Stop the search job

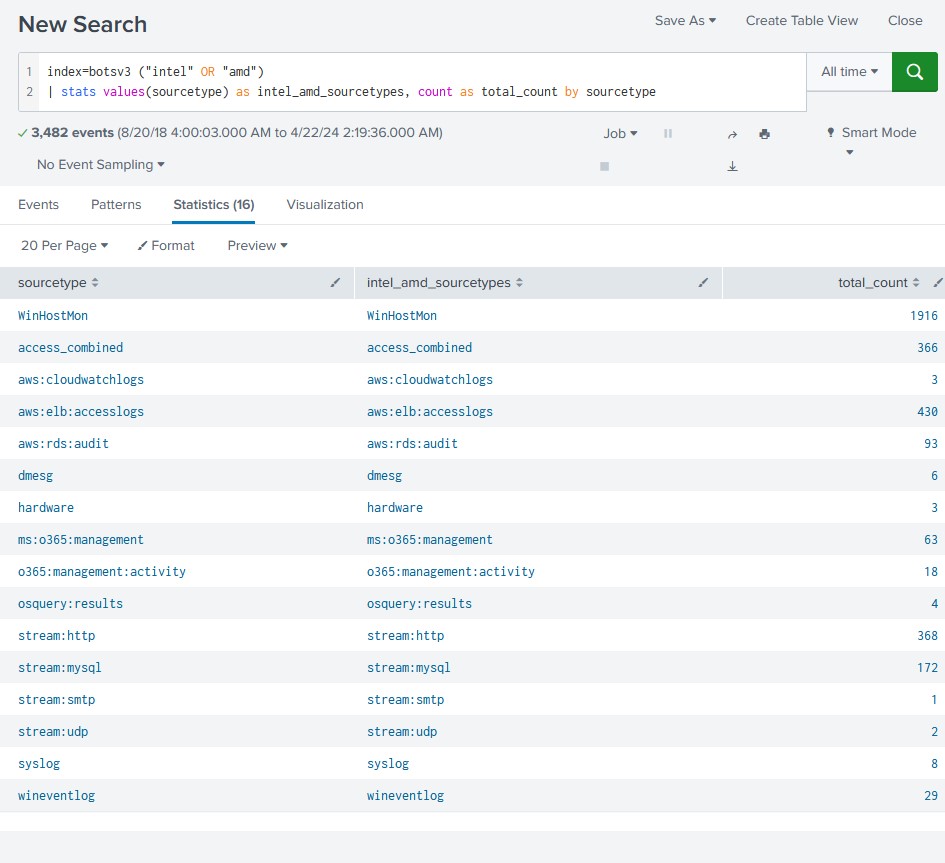coord(604,166)
